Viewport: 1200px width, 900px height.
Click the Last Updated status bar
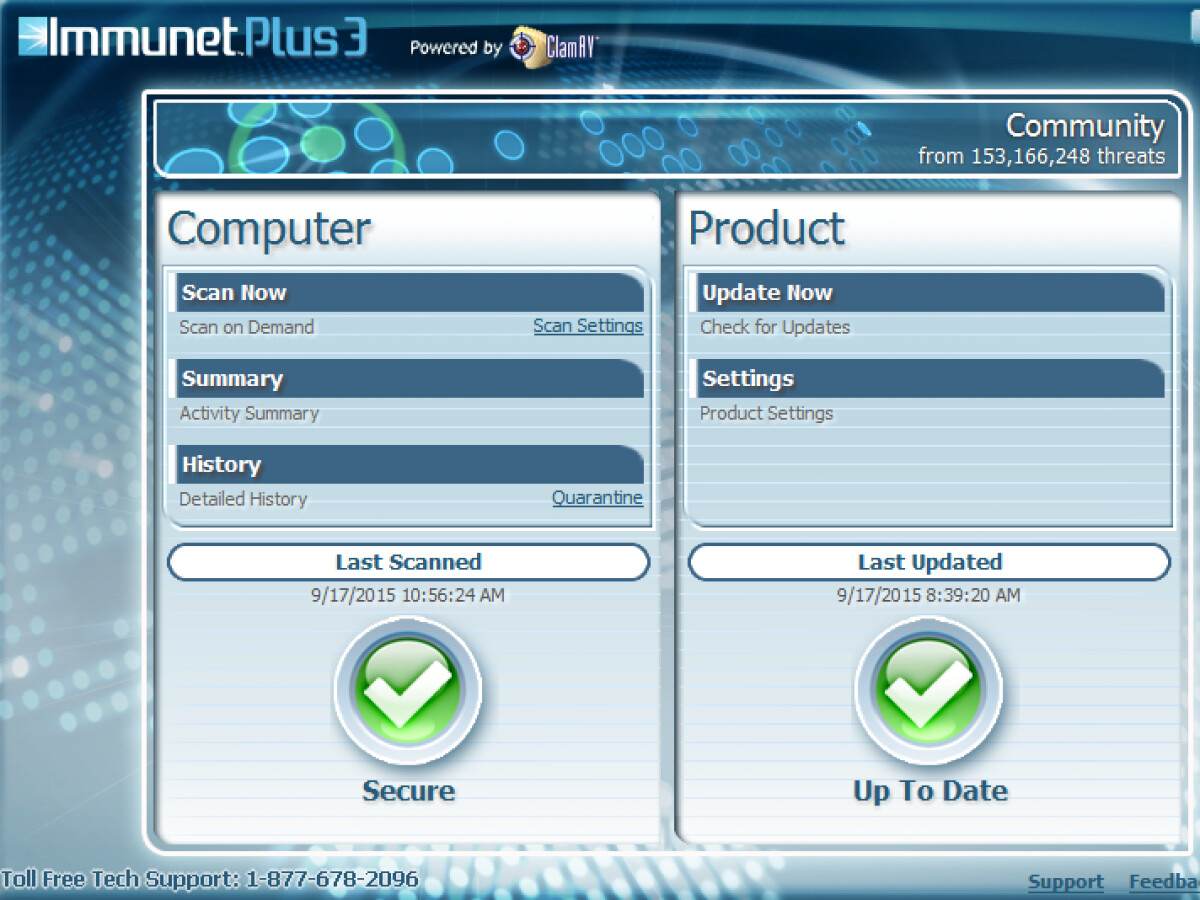click(x=929, y=562)
